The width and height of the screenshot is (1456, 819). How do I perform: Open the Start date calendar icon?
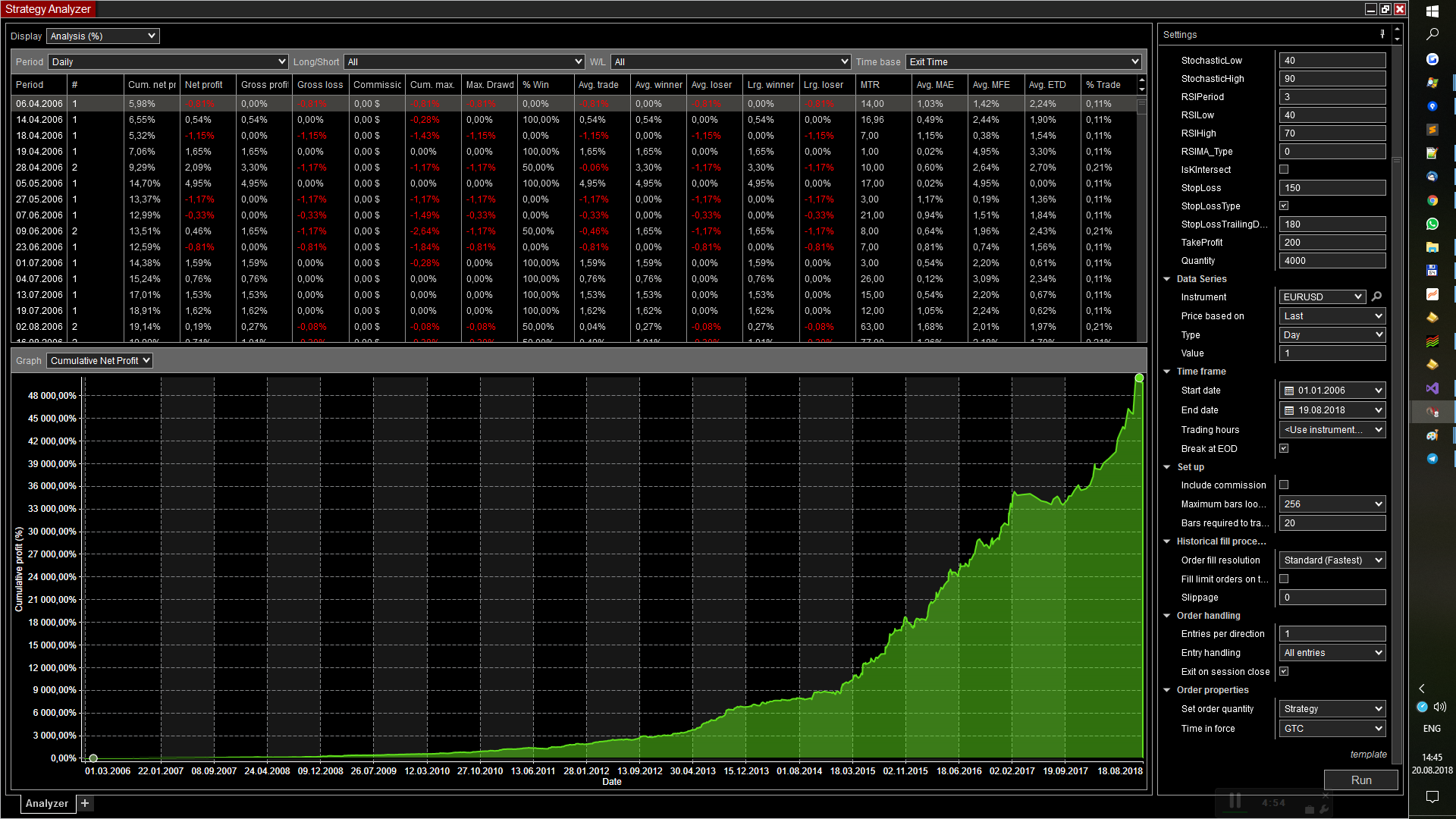point(1288,391)
